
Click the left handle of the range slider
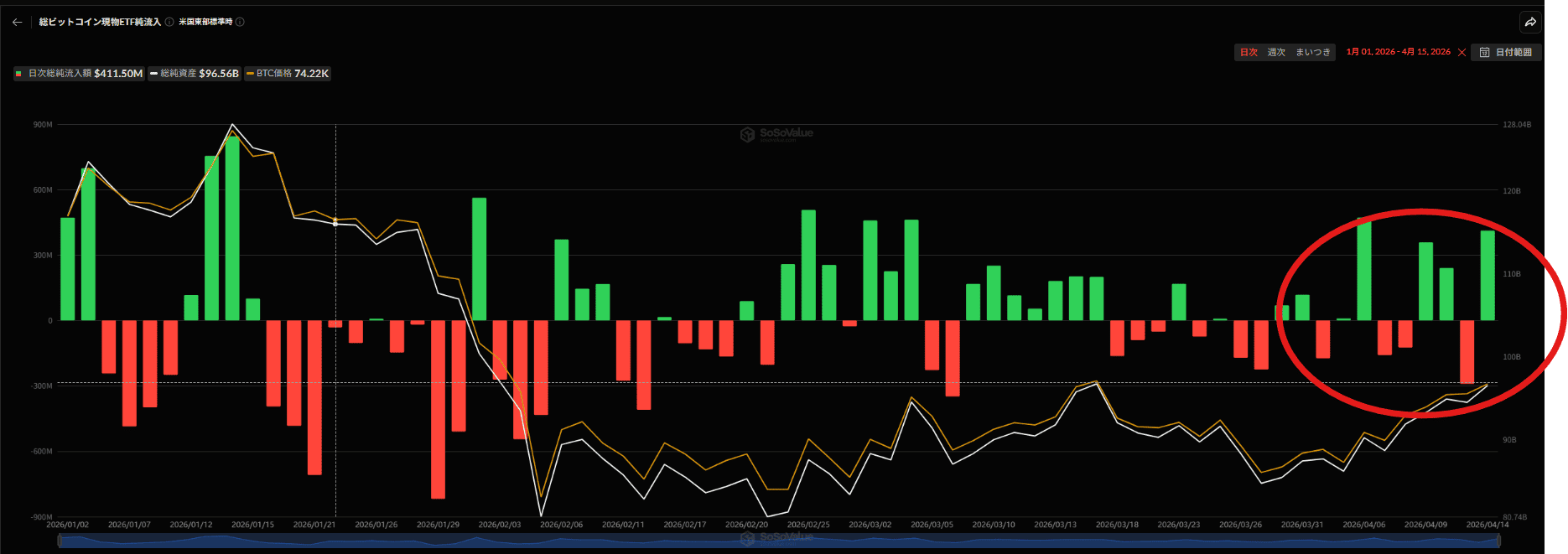pos(59,541)
